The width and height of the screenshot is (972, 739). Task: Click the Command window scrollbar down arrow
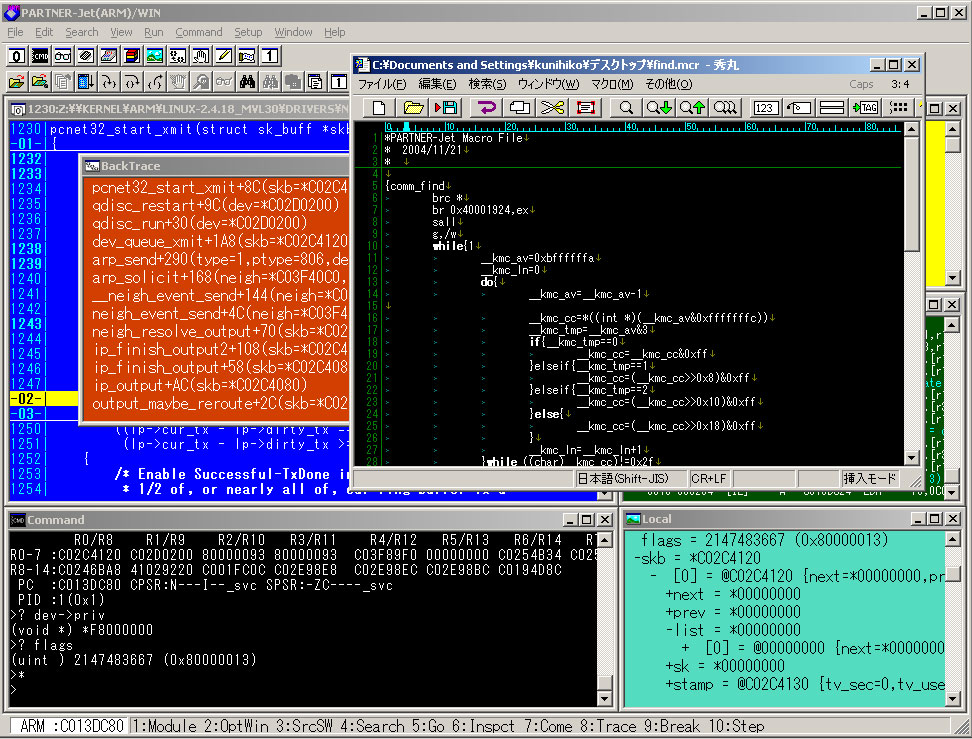[605, 699]
